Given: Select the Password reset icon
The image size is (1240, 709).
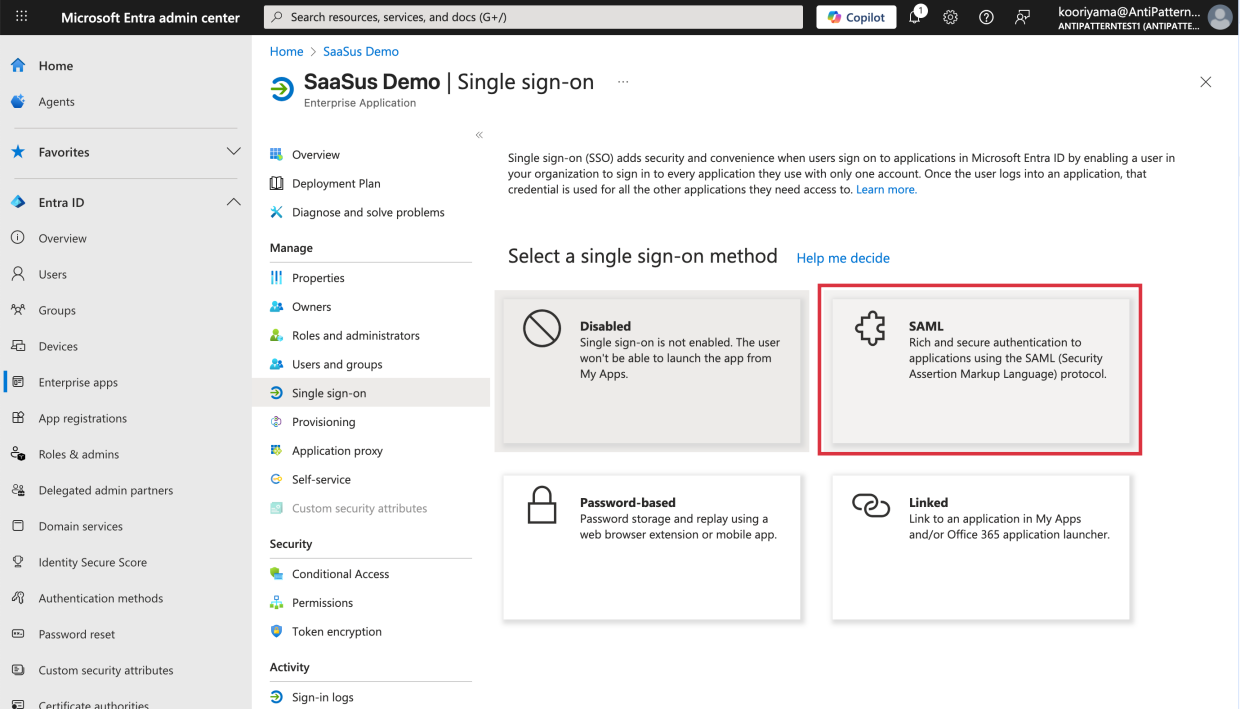Looking at the screenshot, I should [x=17, y=634].
